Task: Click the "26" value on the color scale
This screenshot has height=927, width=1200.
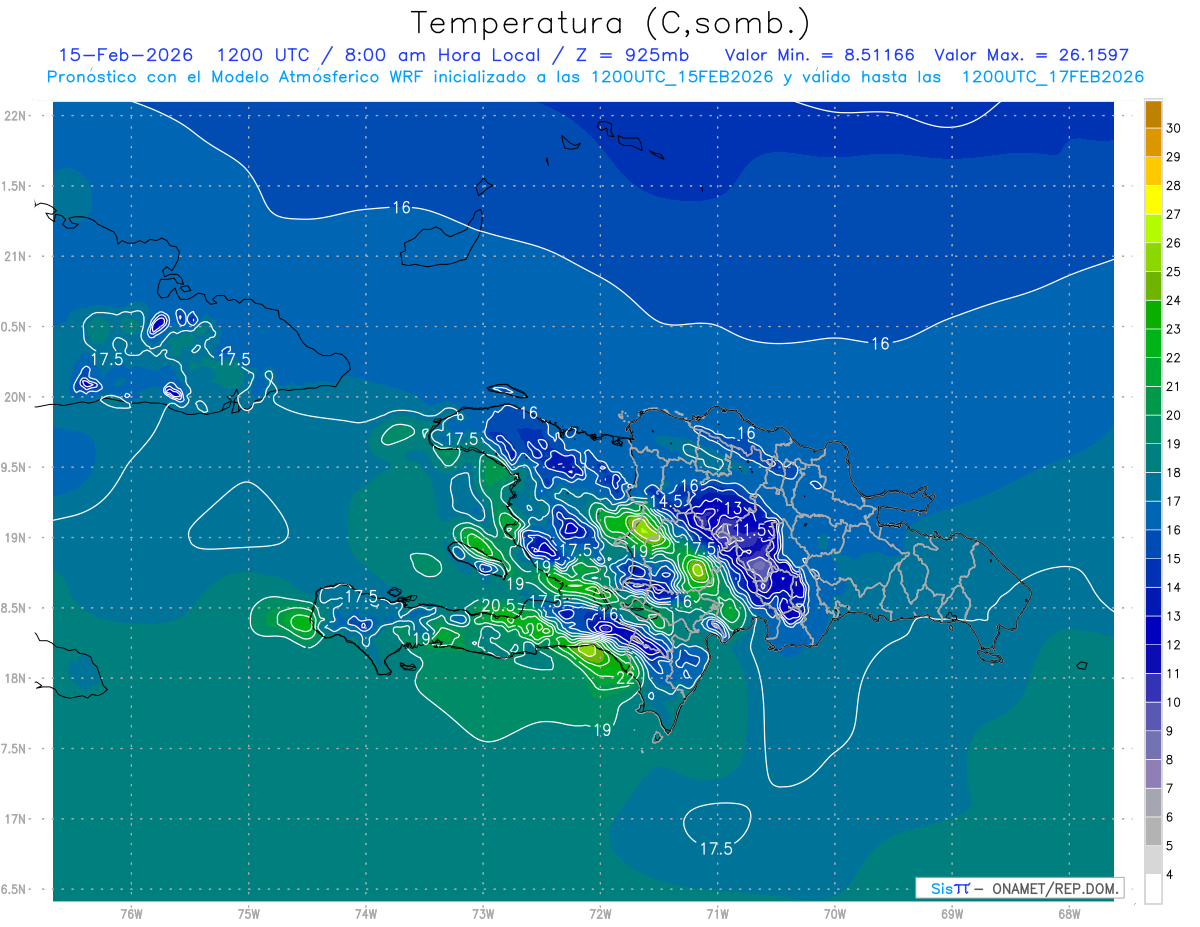Action: click(1174, 243)
